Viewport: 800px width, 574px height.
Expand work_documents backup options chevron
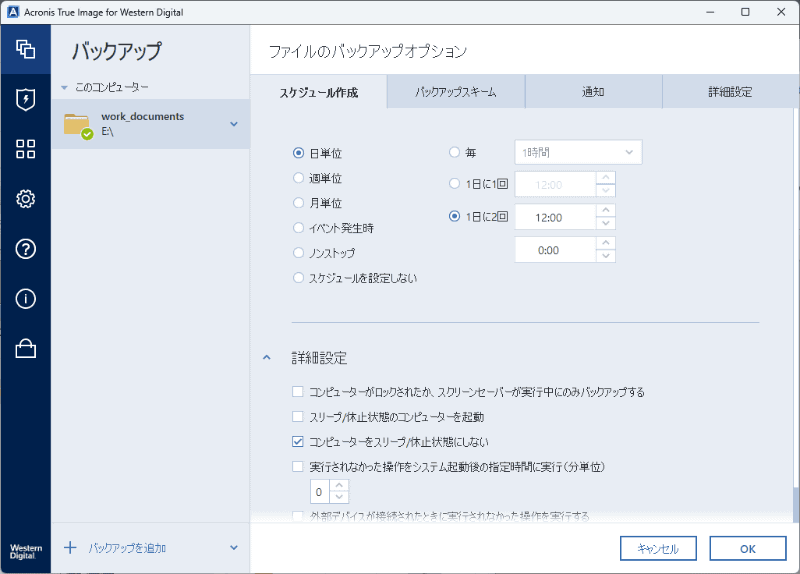pyautogui.click(x=234, y=124)
